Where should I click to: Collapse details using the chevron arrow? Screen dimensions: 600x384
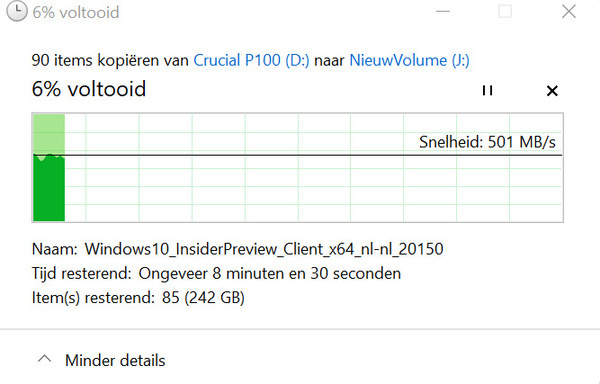pyautogui.click(x=45, y=359)
